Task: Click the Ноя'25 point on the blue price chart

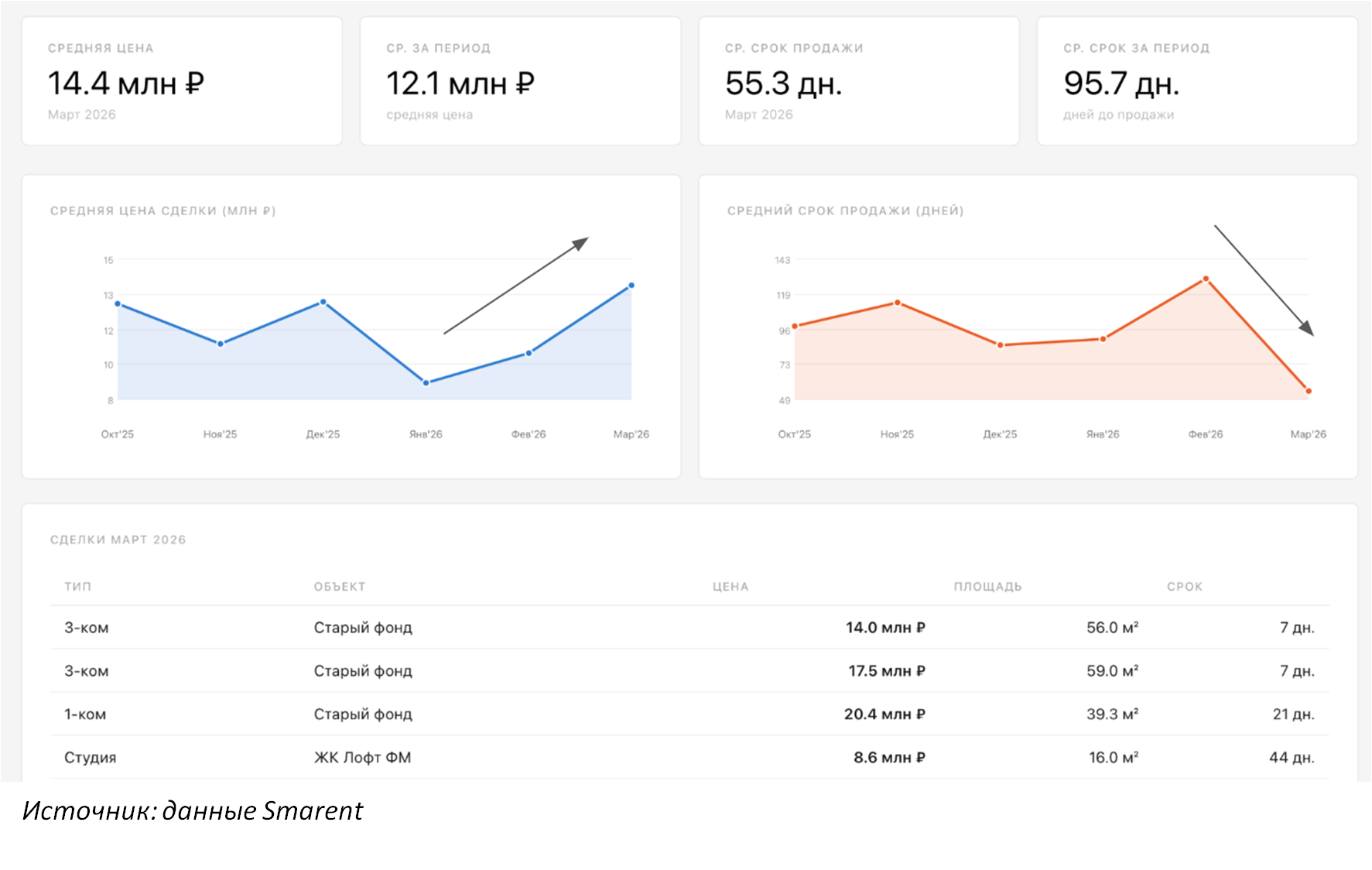Action: (x=221, y=344)
